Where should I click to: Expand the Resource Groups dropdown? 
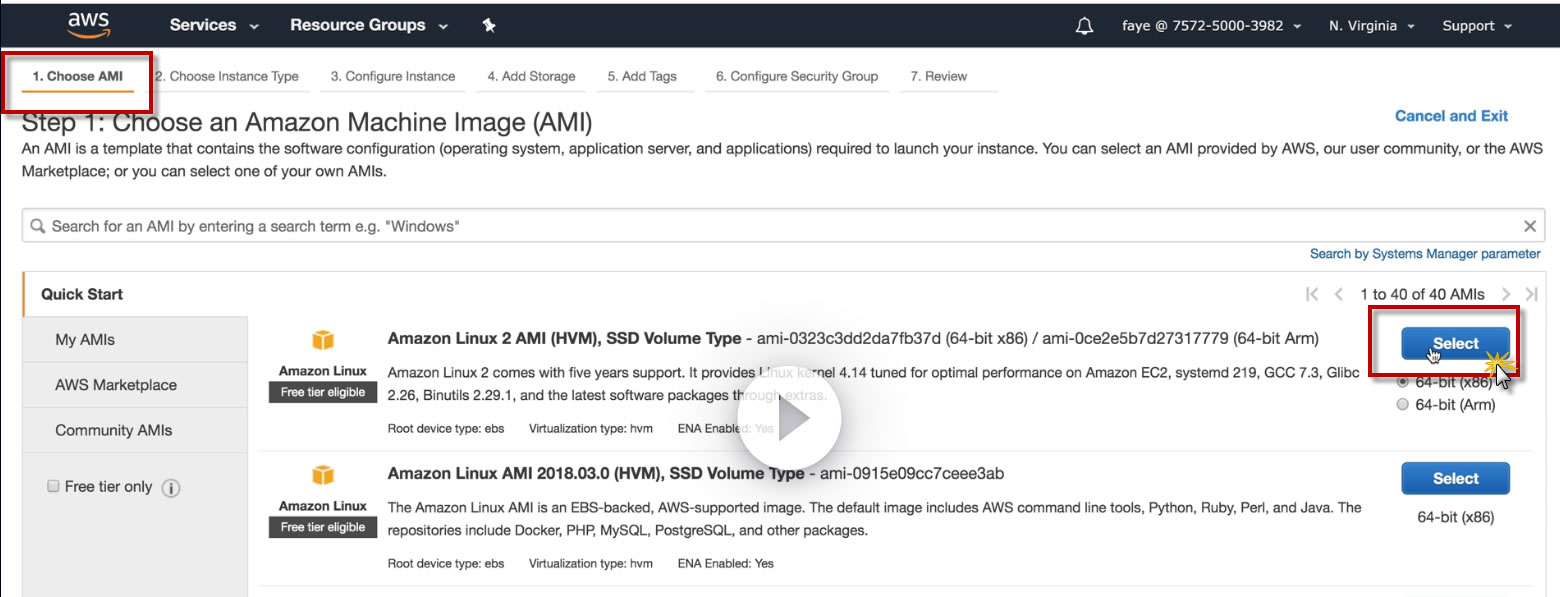[x=369, y=26]
